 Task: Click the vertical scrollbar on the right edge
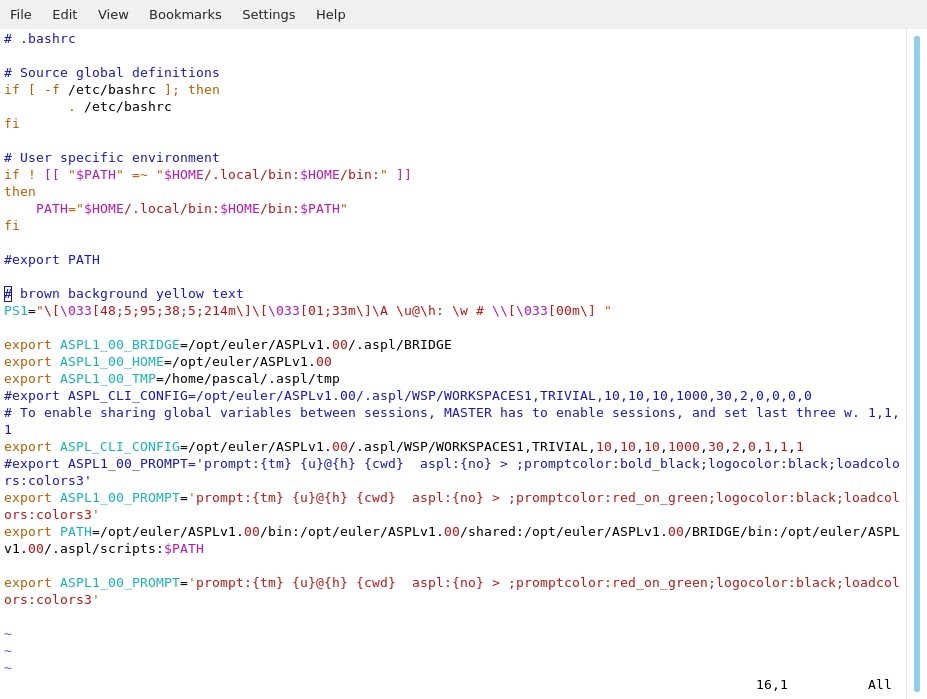point(916,360)
